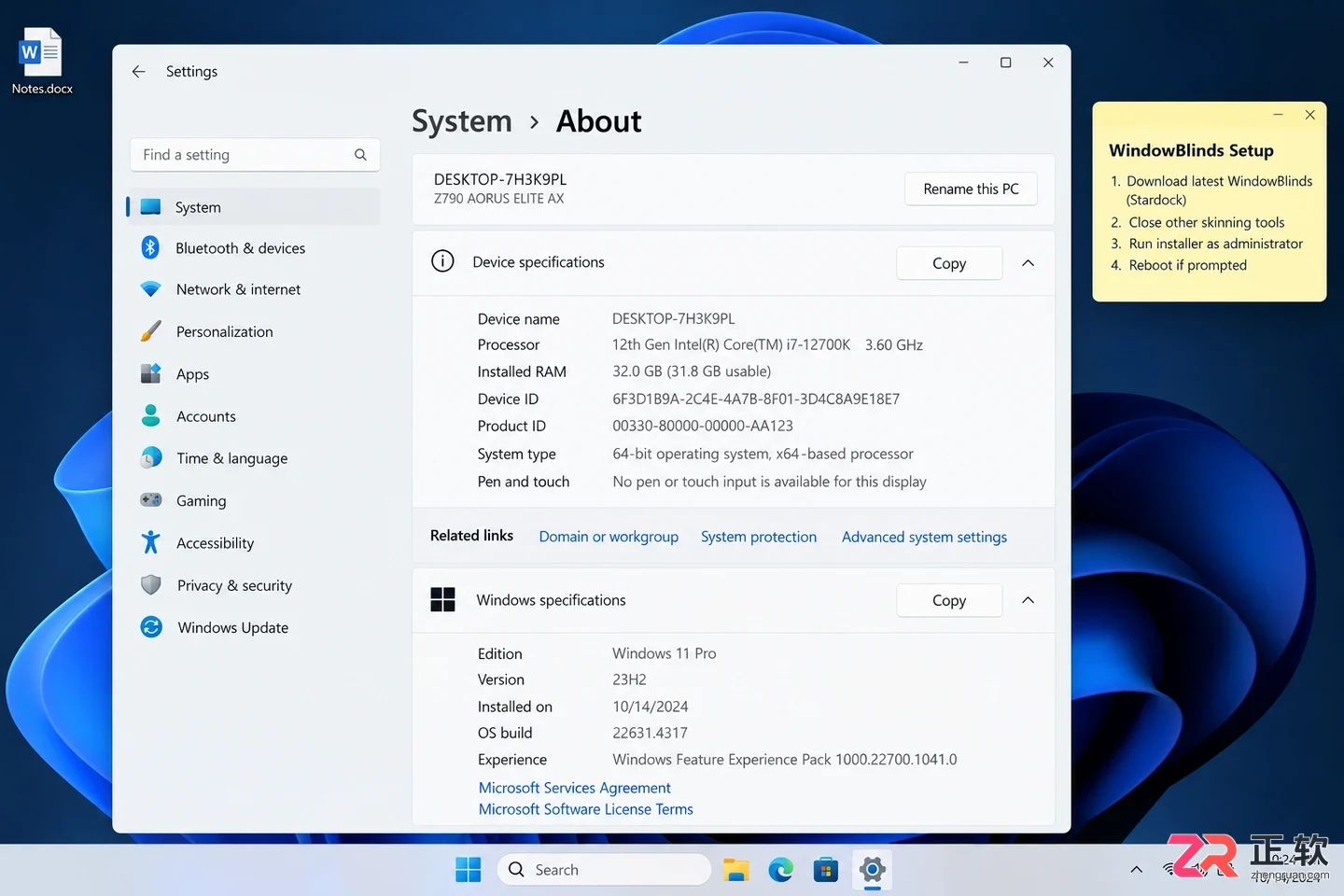Click the taskbar Search box
Viewport: 1344px width, 896px height.
[605, 870]
